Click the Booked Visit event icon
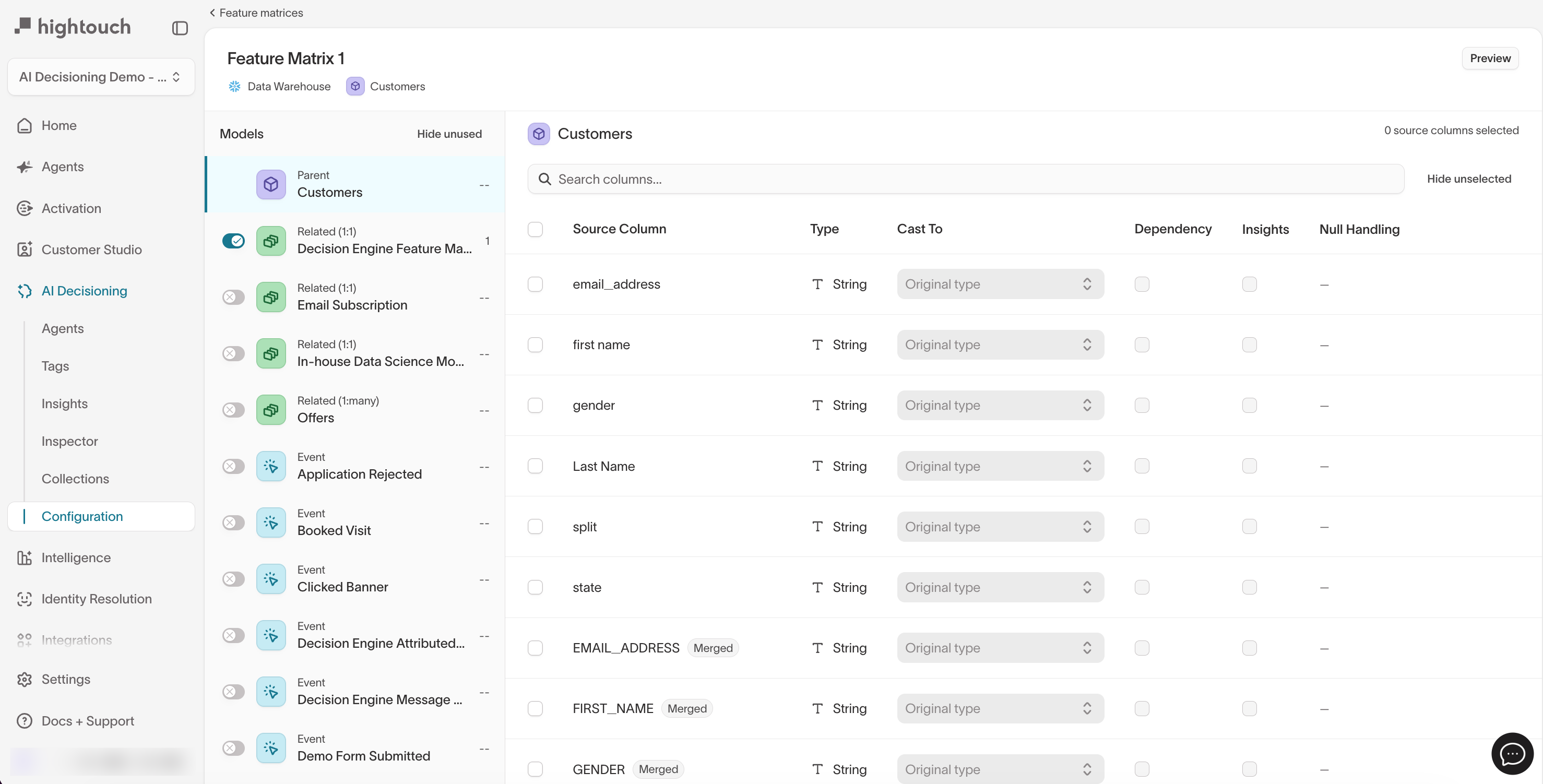Image resolution: width=1543 pixels, height=784 pixels. point(271,522)
